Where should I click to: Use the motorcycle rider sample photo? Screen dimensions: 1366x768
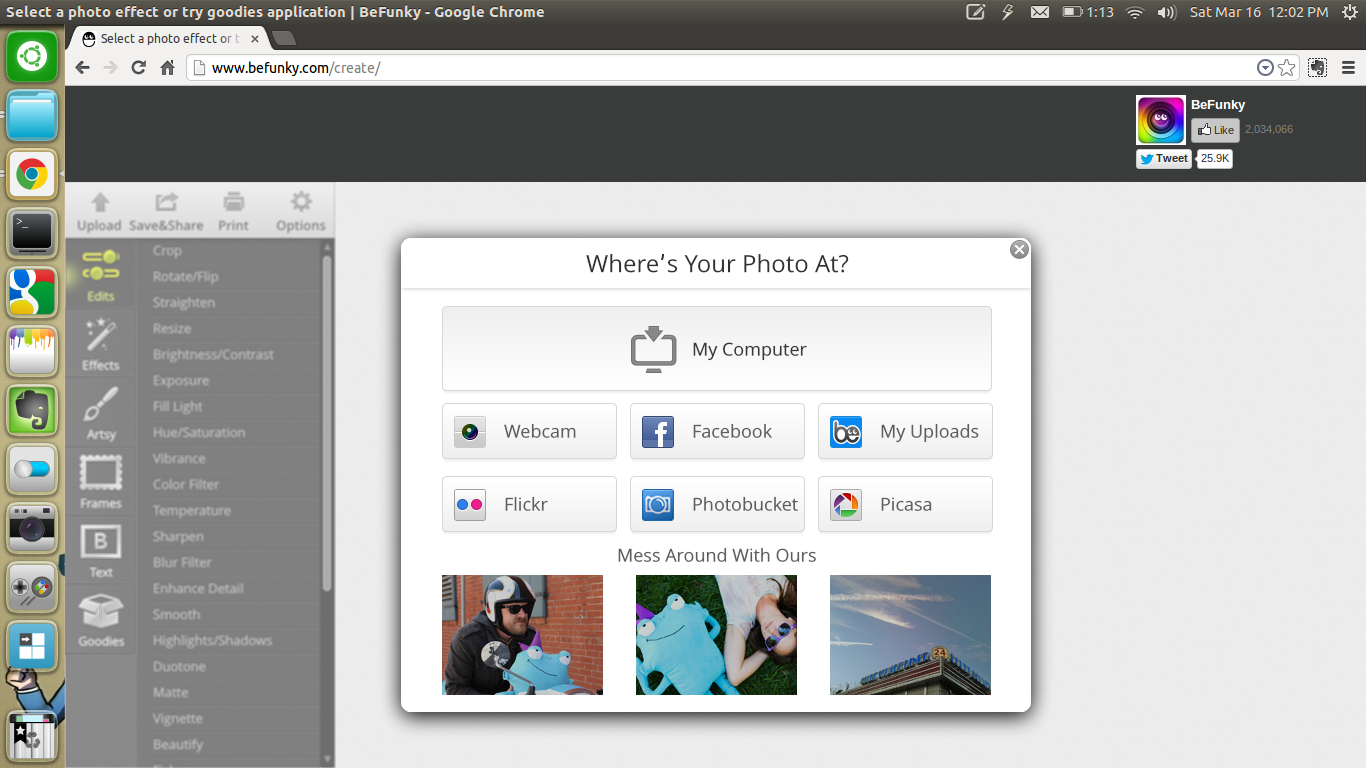pos(522,635)
